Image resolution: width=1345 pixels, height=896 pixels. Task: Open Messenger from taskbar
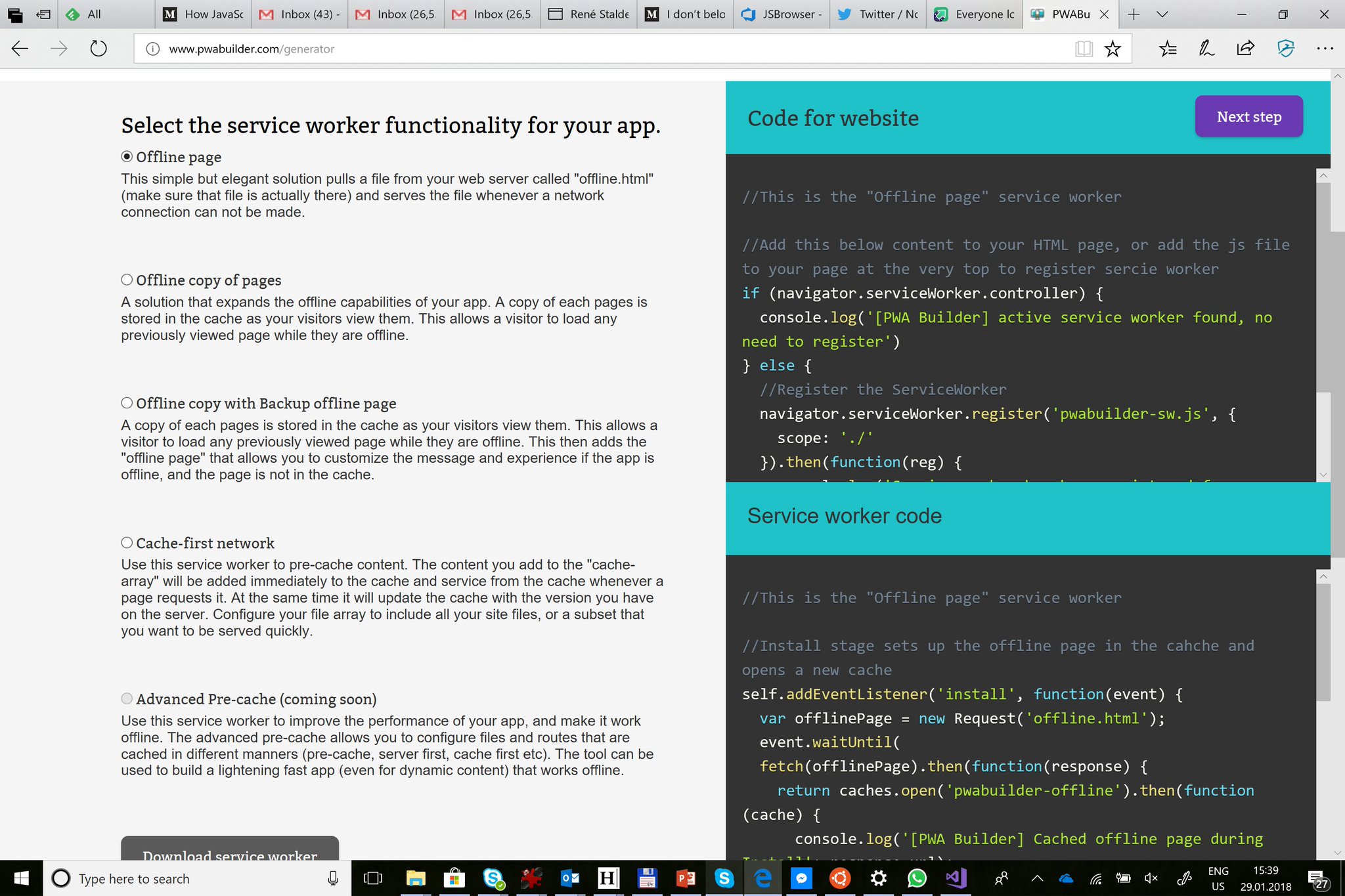click(801, 878)
